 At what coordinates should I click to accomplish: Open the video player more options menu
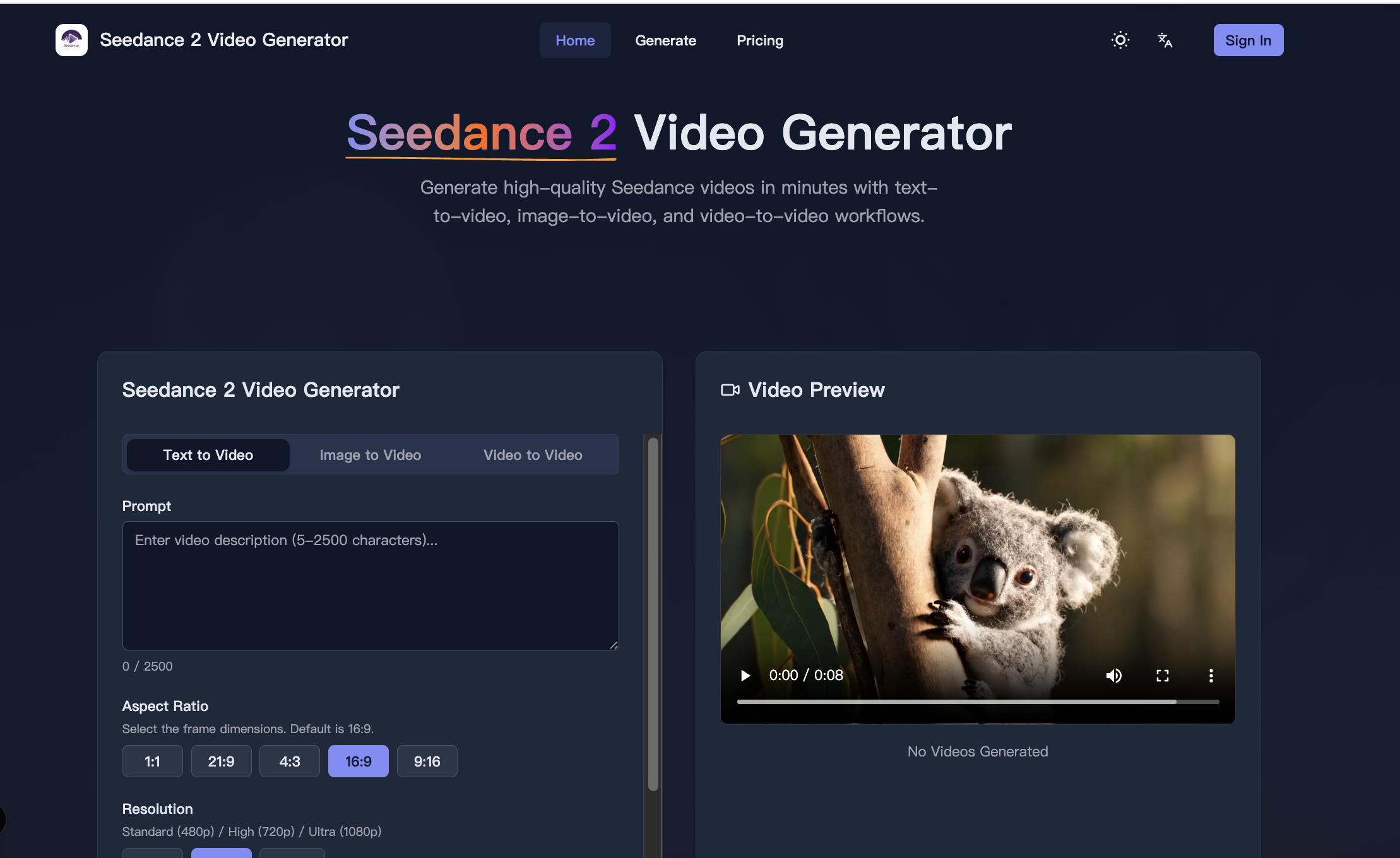1211,675
